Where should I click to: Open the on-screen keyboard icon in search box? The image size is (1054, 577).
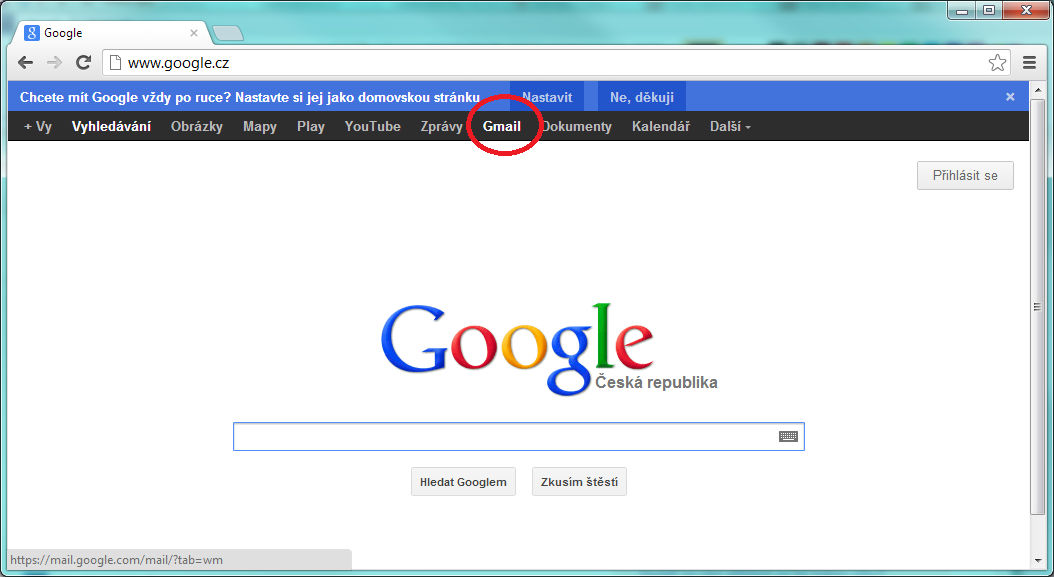[x=788, y=436]
